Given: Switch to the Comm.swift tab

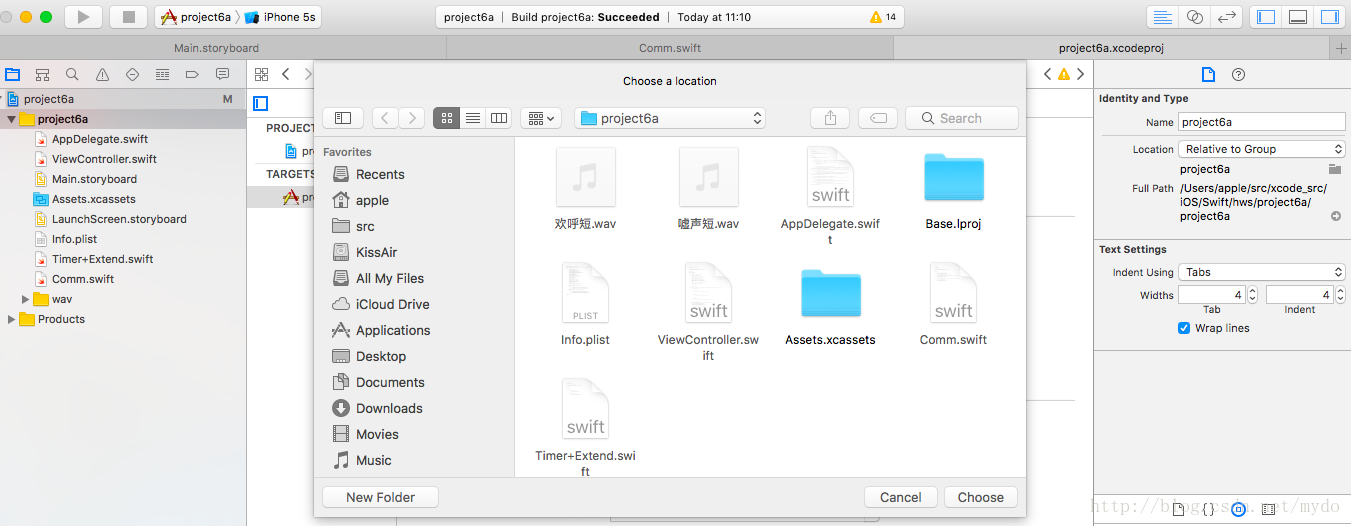Looking at the screenshot, I should pyautogui.click(x=670, y=48).
